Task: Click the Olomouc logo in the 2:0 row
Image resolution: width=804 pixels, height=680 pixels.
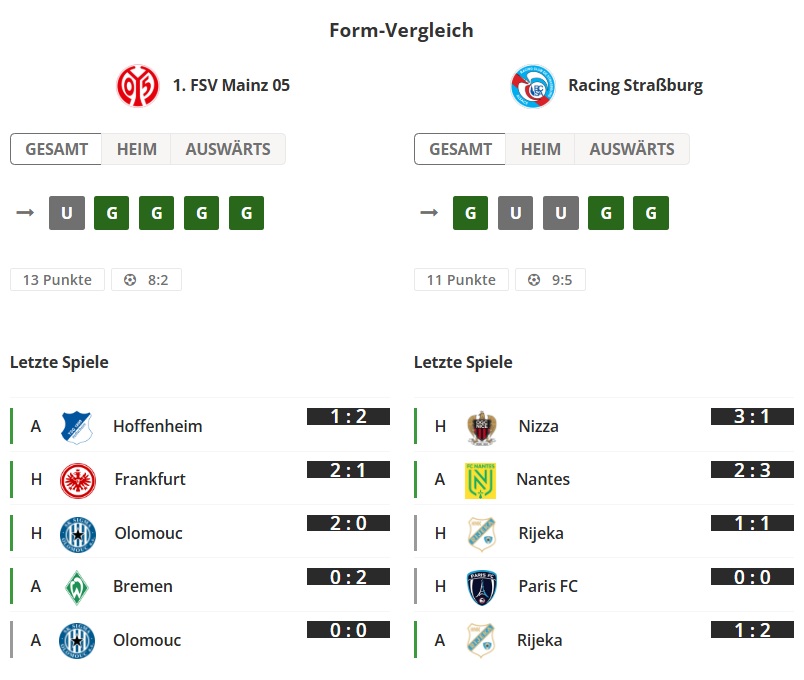Action: 75,533
